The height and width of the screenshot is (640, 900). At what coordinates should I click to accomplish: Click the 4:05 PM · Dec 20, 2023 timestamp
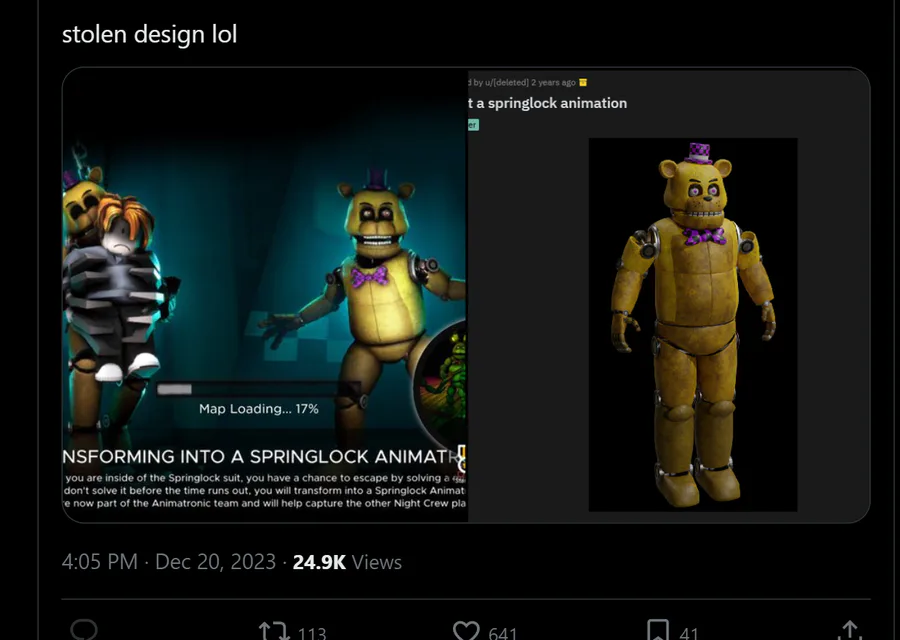pos(169,561)
